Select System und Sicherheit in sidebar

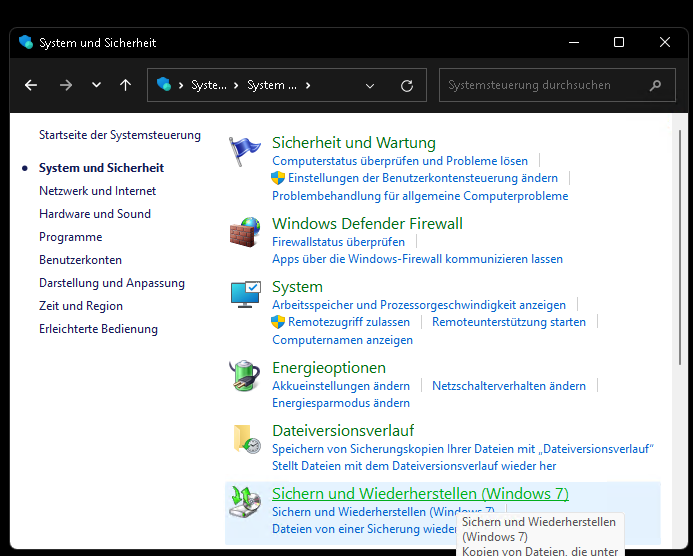pyautogui.click(x=101, y=168)
